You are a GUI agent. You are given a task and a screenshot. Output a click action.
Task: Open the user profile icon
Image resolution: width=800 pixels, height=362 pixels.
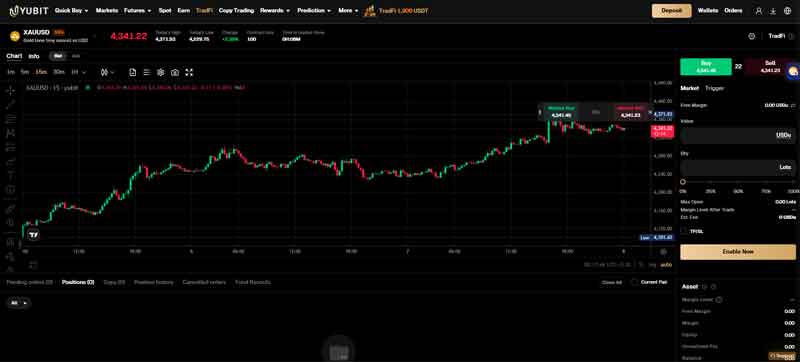(759, 11)
